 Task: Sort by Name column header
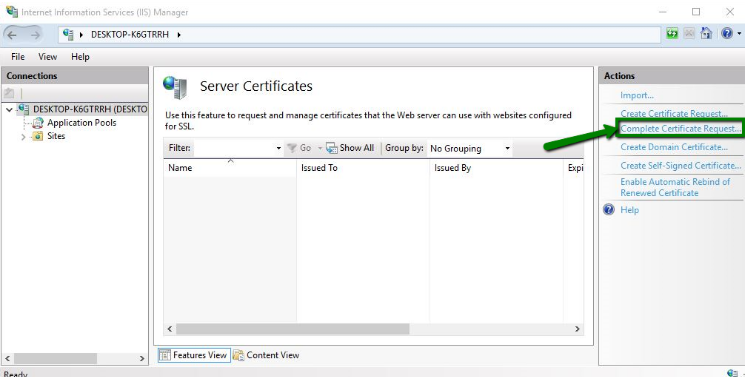229,168
